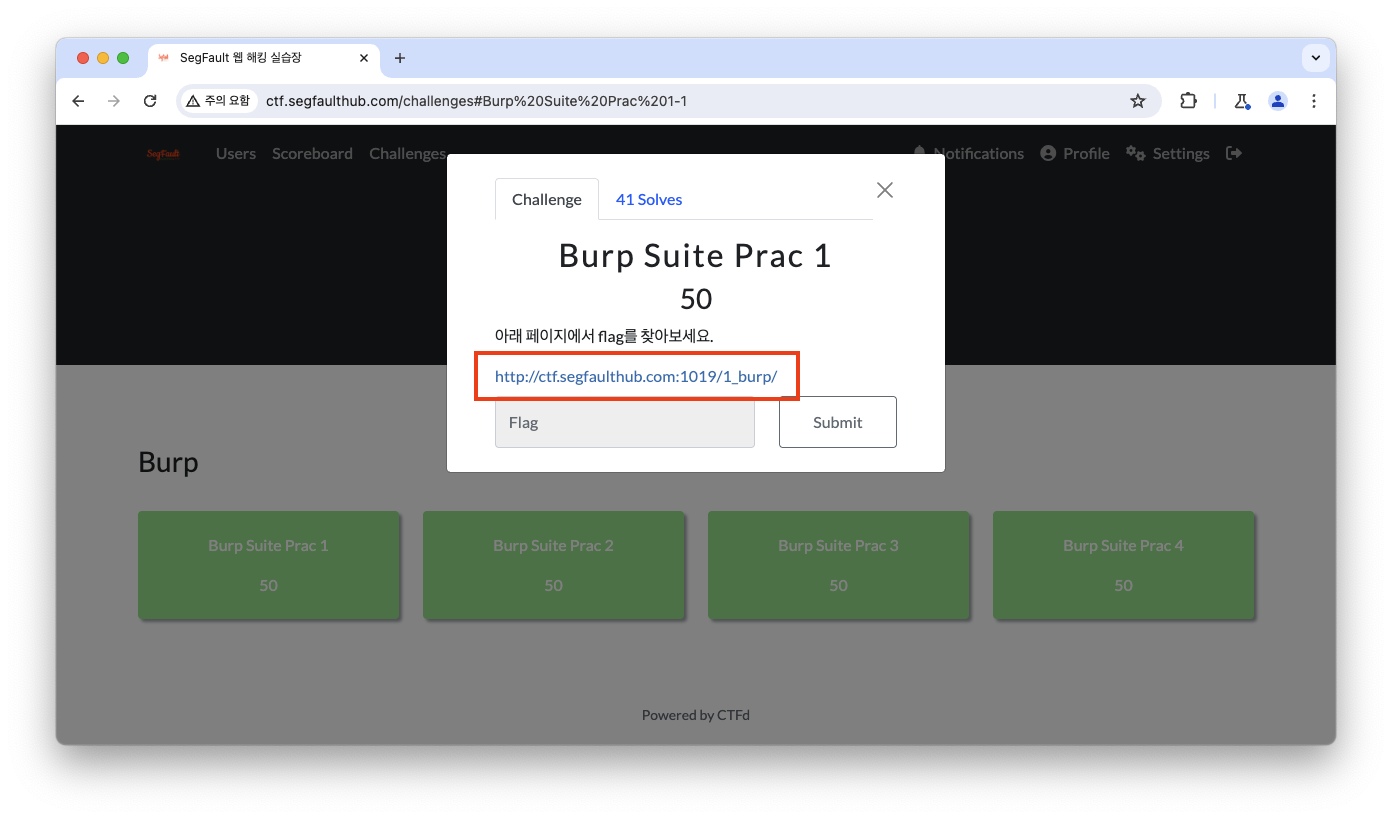Image resolution: width=1392 pixels, height=819 pixels.
Task: Reload the page with the refresh icon
Action: coord(150,101)
